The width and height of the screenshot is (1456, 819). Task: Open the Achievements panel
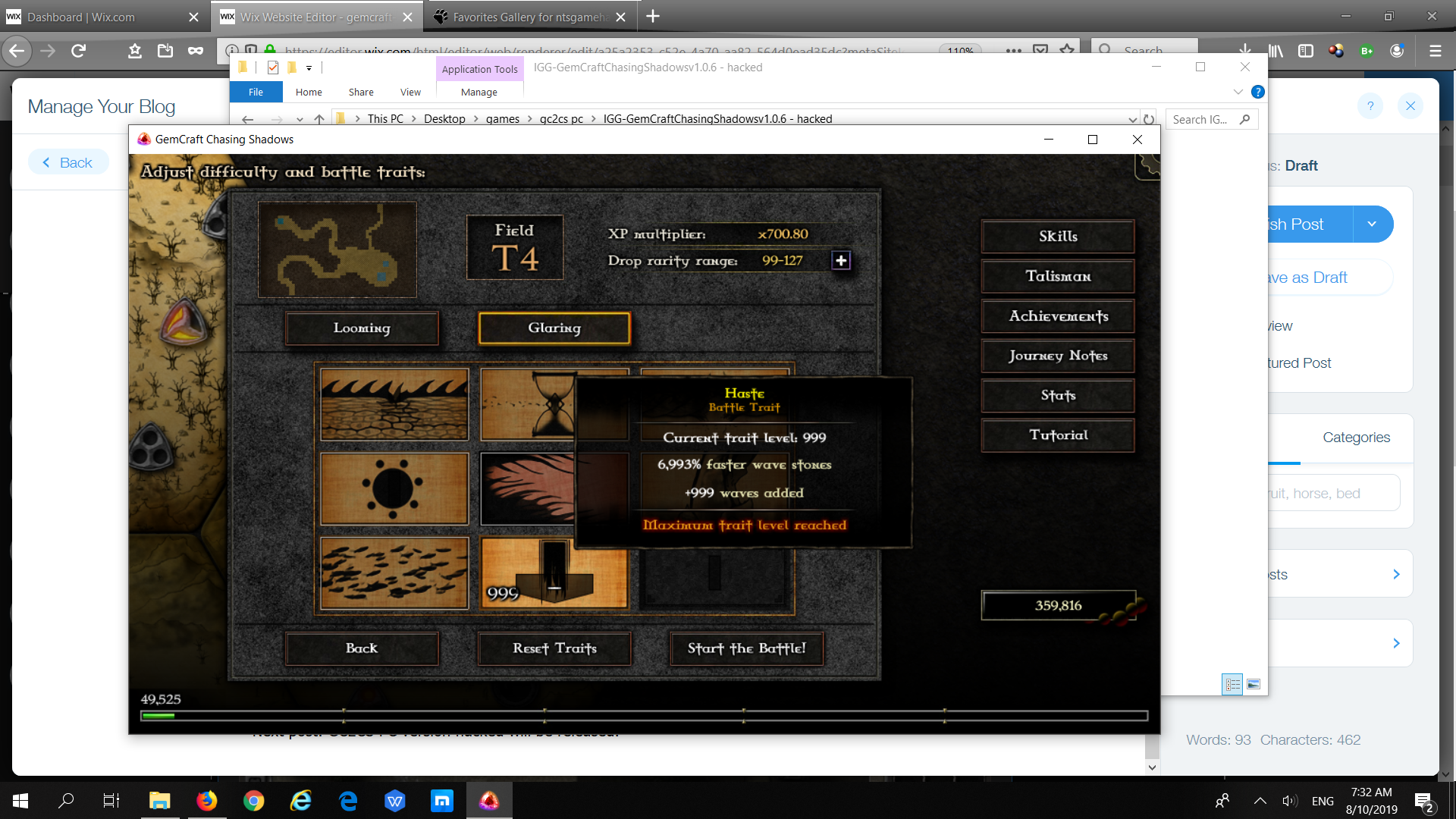[x=1058, y=316]
